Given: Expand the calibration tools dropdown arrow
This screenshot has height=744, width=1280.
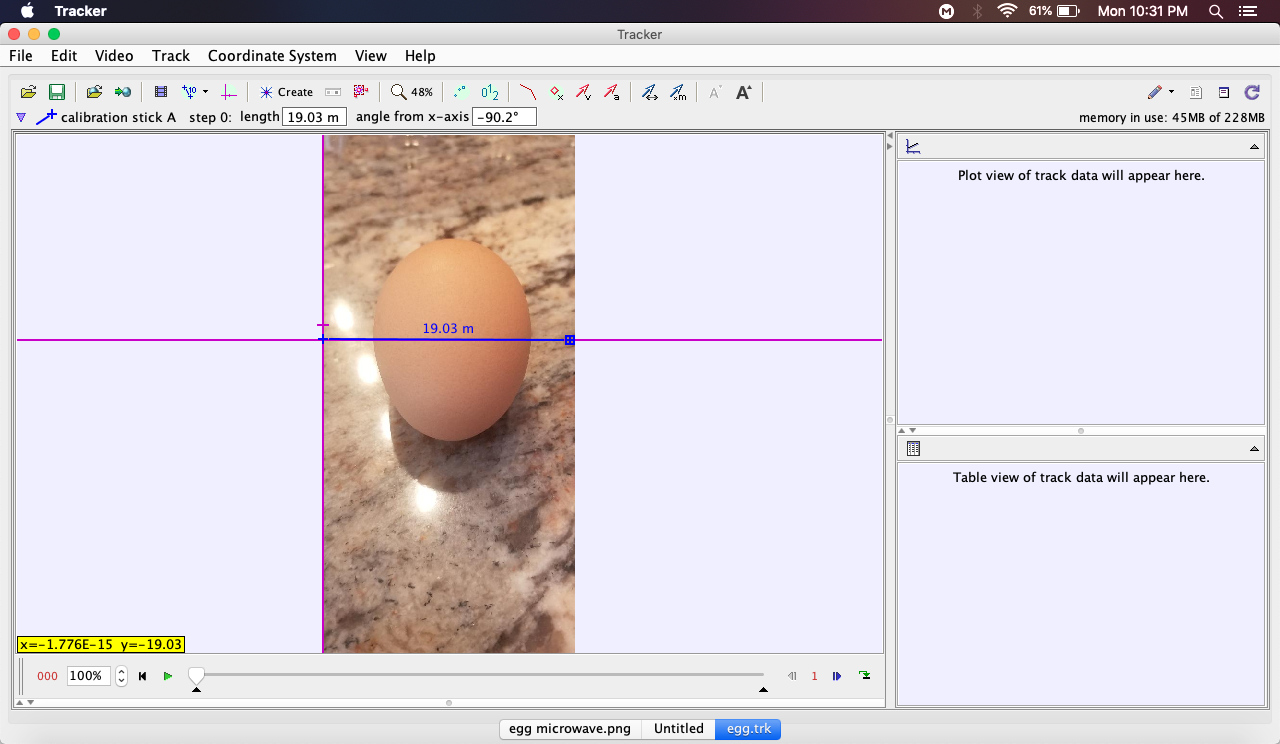Looking at the screenshot, I should point(205,92).
